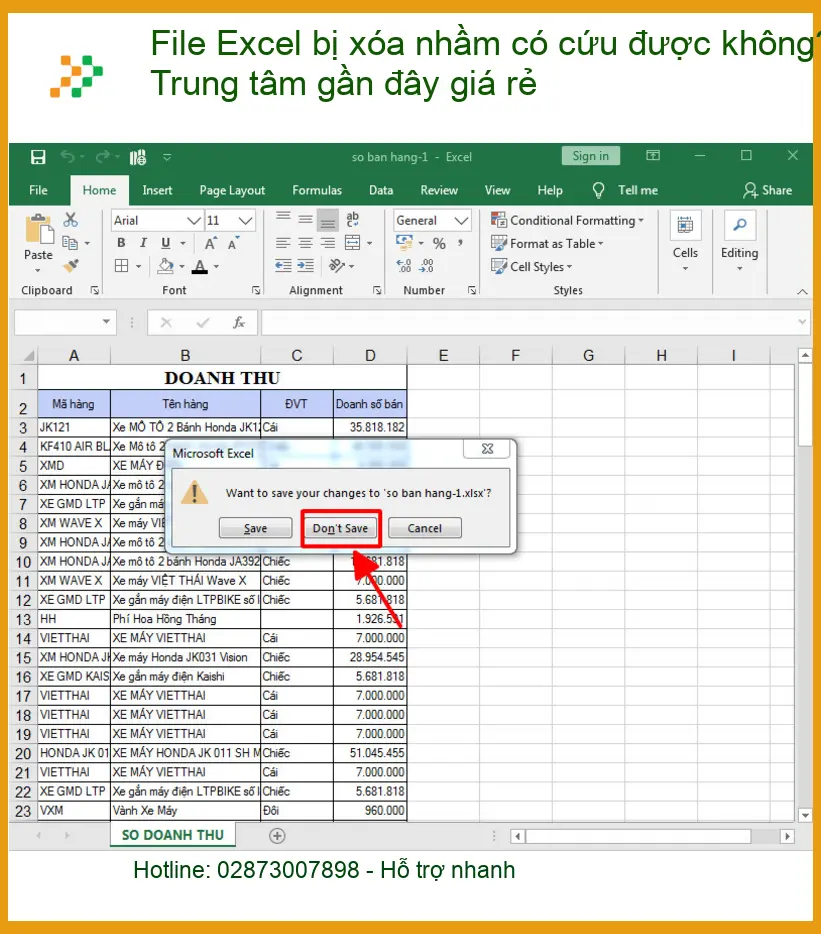
Task: Click the Merge & Center icon
Action: 353,243
